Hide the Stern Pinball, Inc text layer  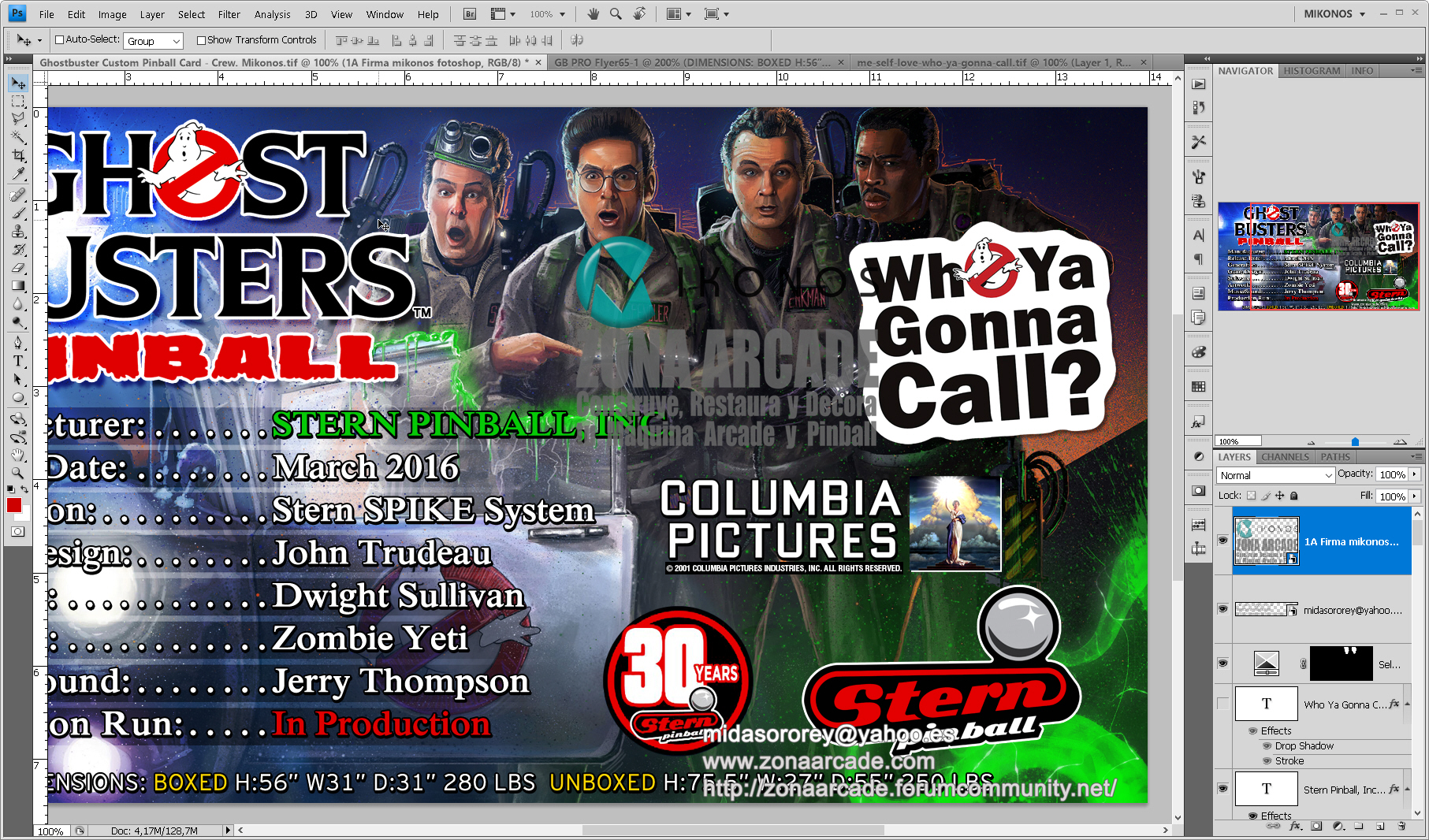(x=1222, y=789)
